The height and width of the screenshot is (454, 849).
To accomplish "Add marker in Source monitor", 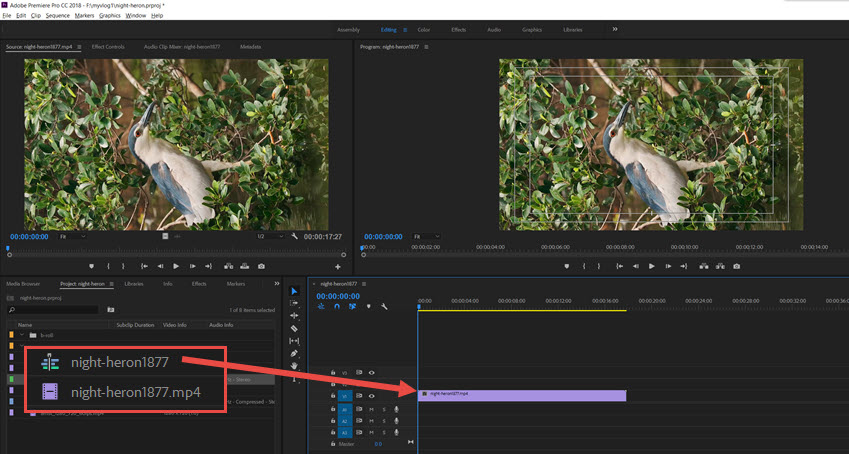I will click(x=92, y=267).
